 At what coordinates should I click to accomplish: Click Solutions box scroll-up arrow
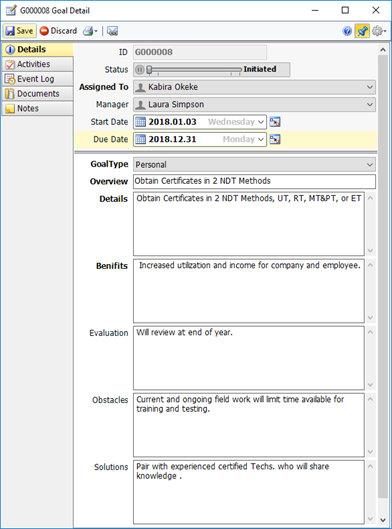coord(370,466)
